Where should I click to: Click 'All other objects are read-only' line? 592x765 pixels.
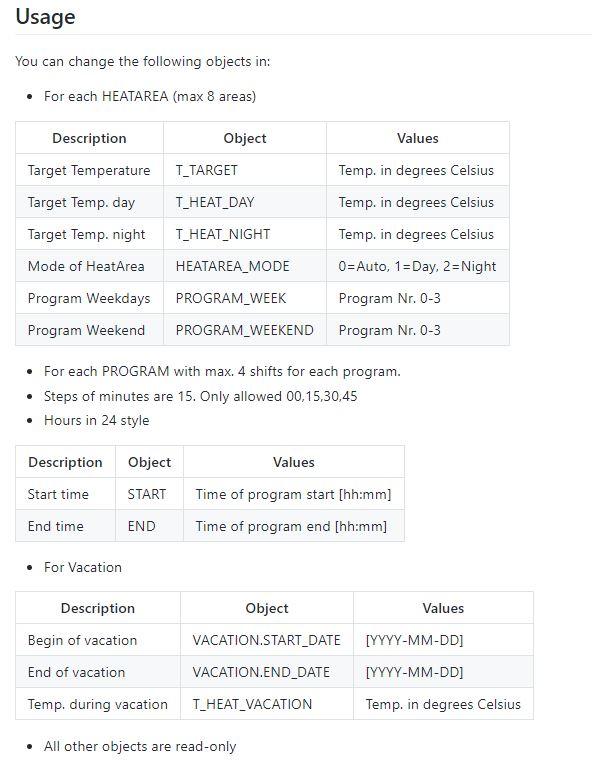click(x=140, y=746)
